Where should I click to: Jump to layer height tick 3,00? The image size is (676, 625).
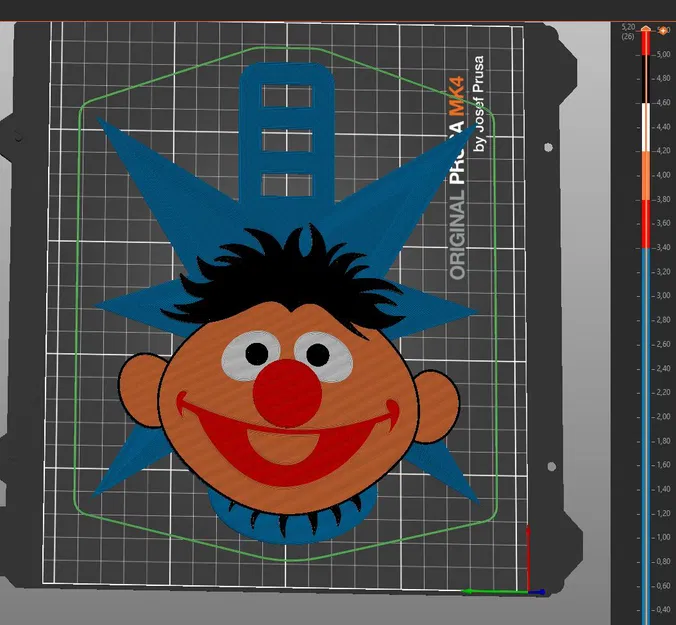664,296
